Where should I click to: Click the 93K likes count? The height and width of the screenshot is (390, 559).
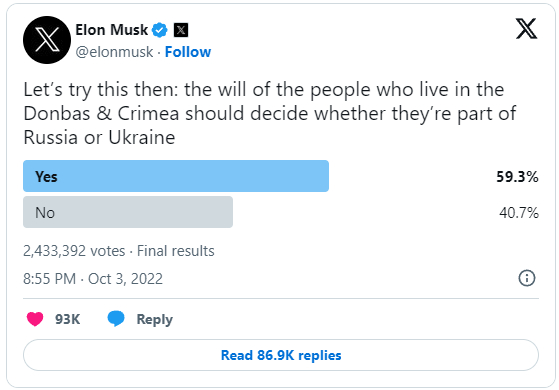[x=67, y=319]
